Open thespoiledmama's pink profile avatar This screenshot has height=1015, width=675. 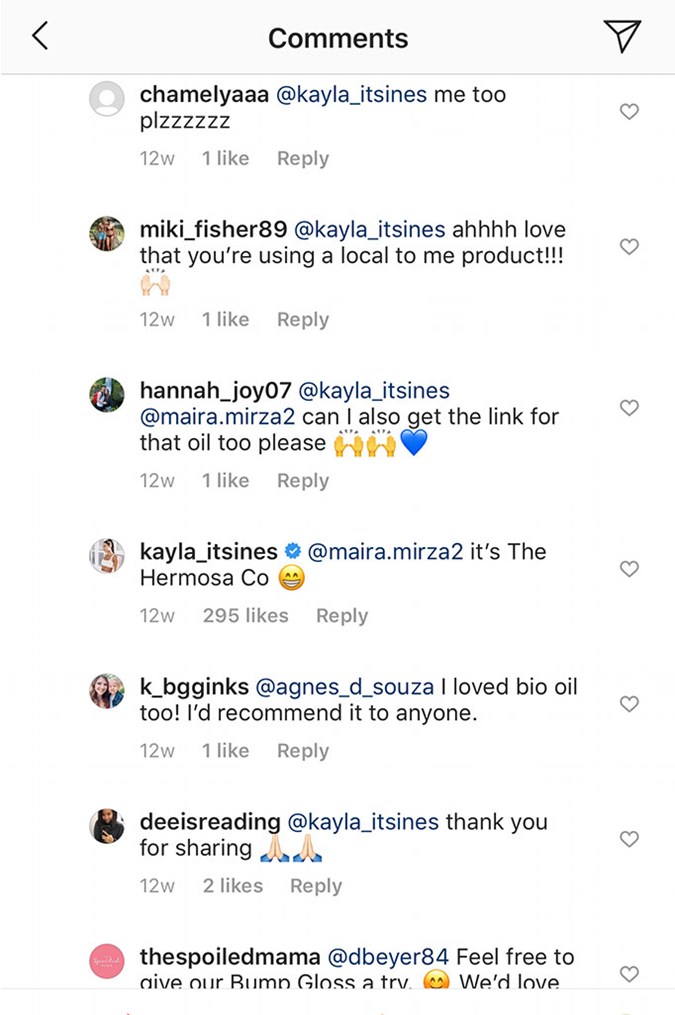107,961
